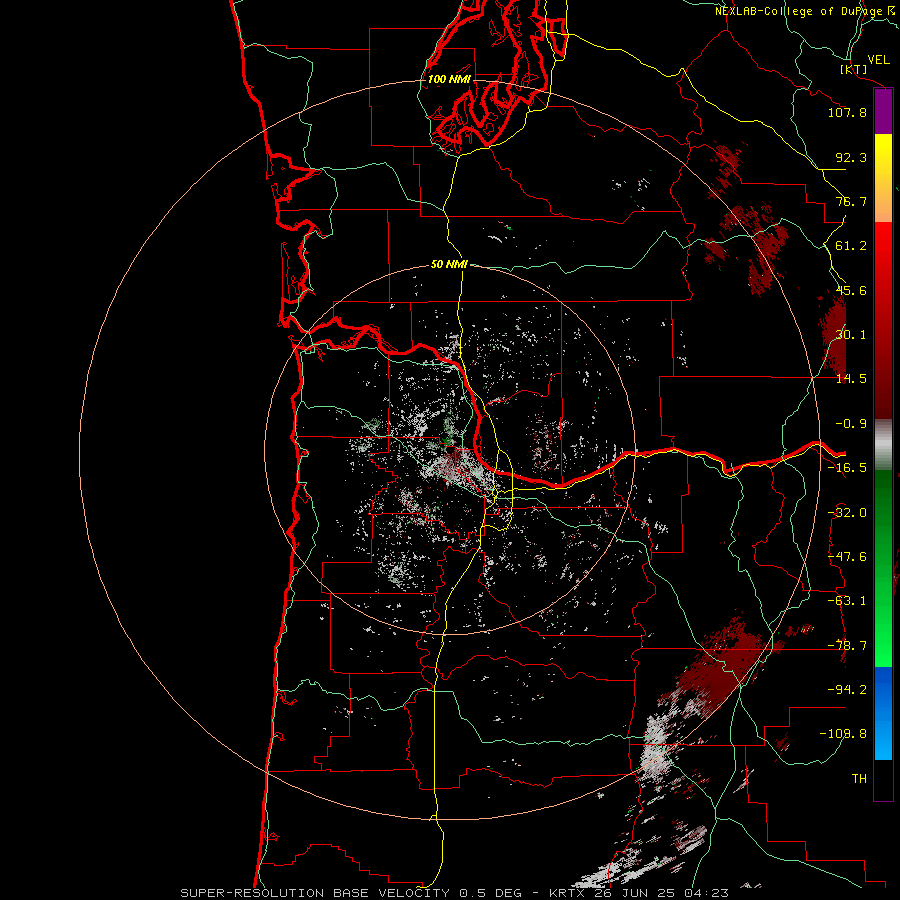Click the TH label below the scale
900x900 pixels.
point(859,779)
